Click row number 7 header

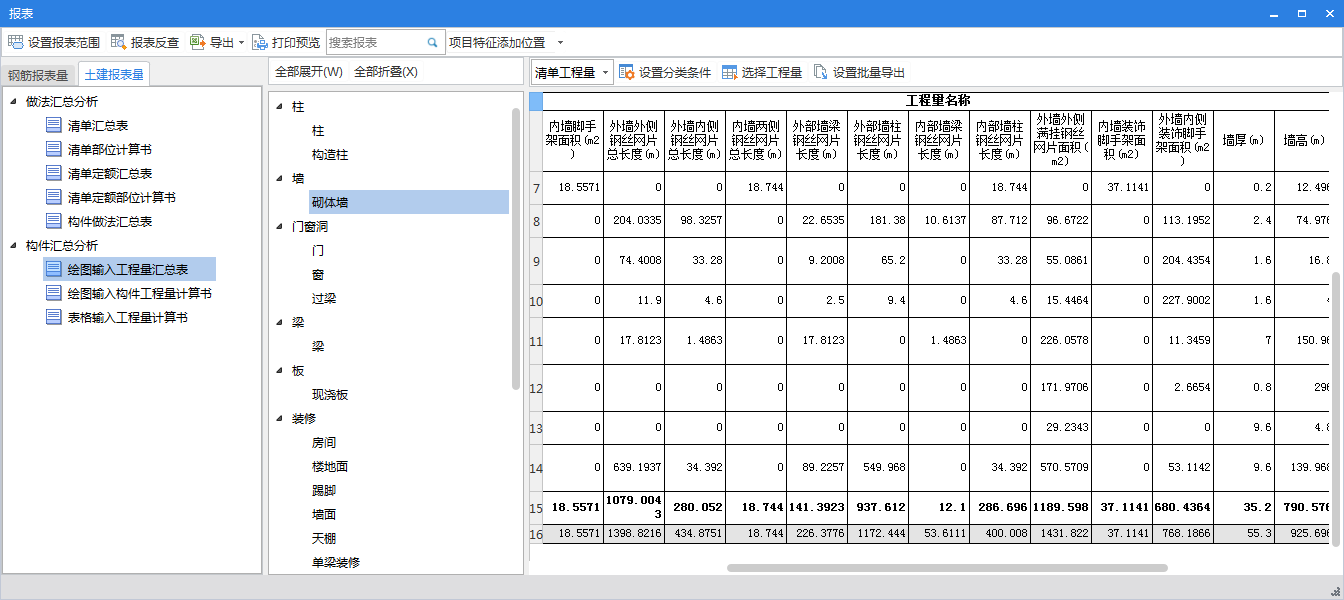pyautogui.click(x=536, y=188)
